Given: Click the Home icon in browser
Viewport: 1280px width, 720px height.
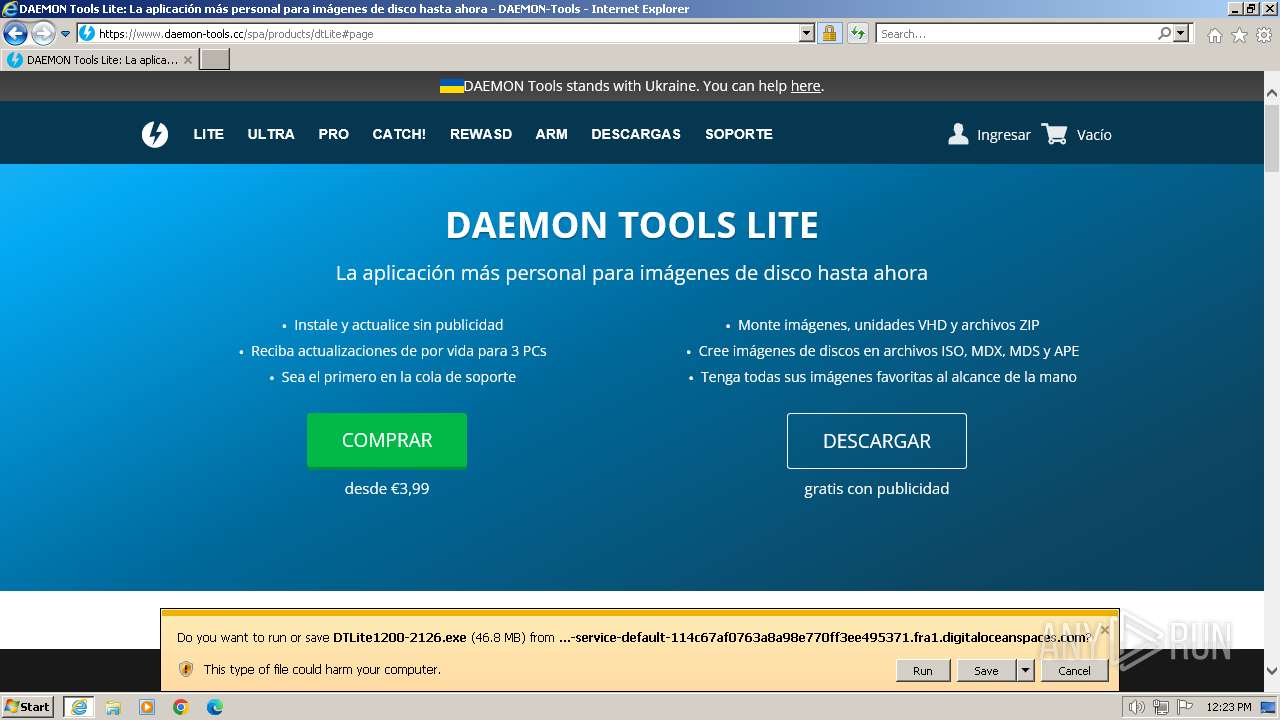Looking at the screenshot, I should 1214,35.
